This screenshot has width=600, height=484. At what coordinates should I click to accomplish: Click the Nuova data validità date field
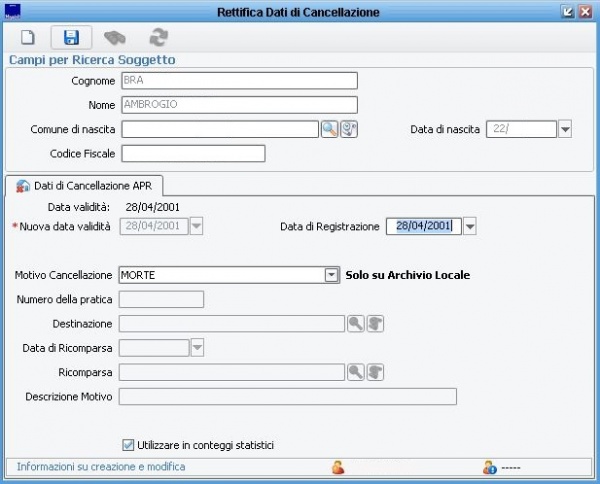[154, 226]
